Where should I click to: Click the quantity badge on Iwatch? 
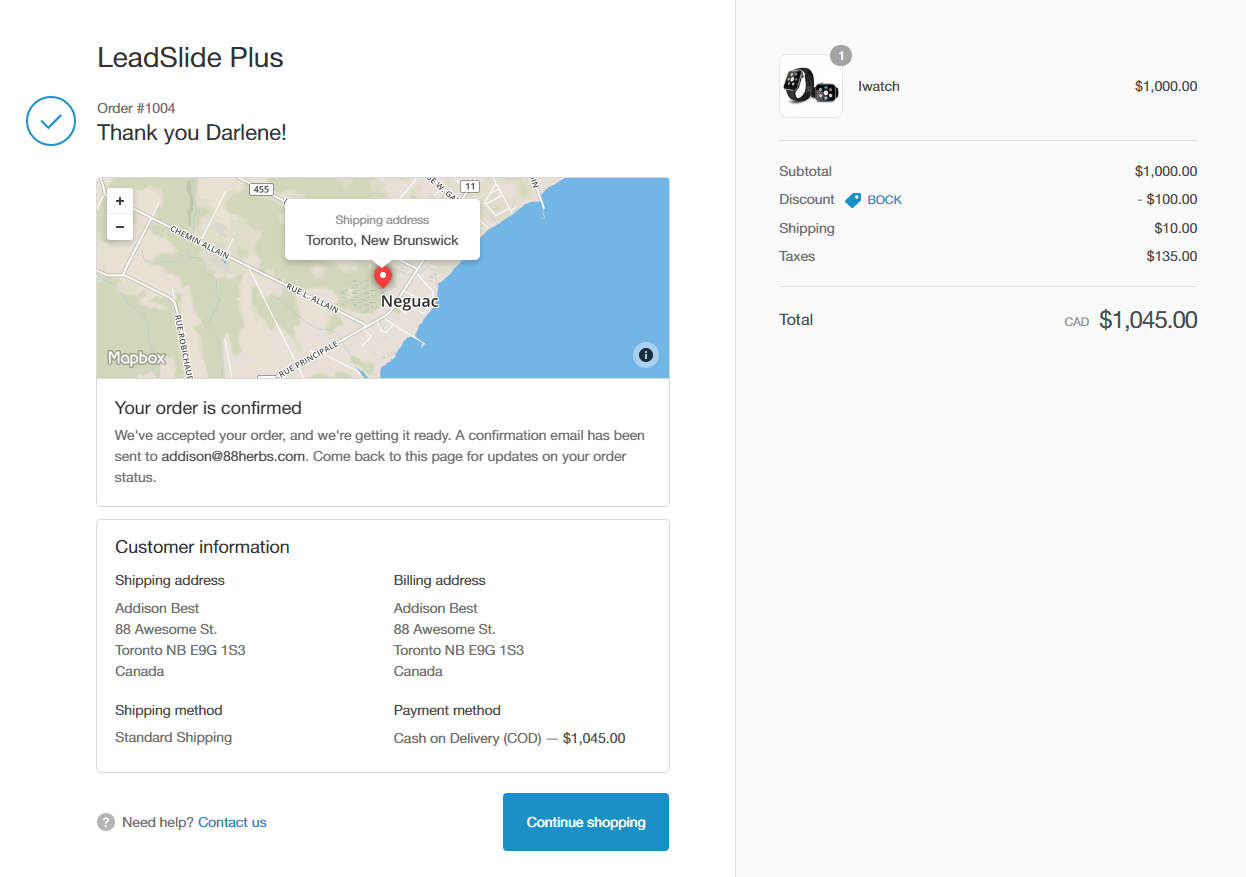(841, 56)
